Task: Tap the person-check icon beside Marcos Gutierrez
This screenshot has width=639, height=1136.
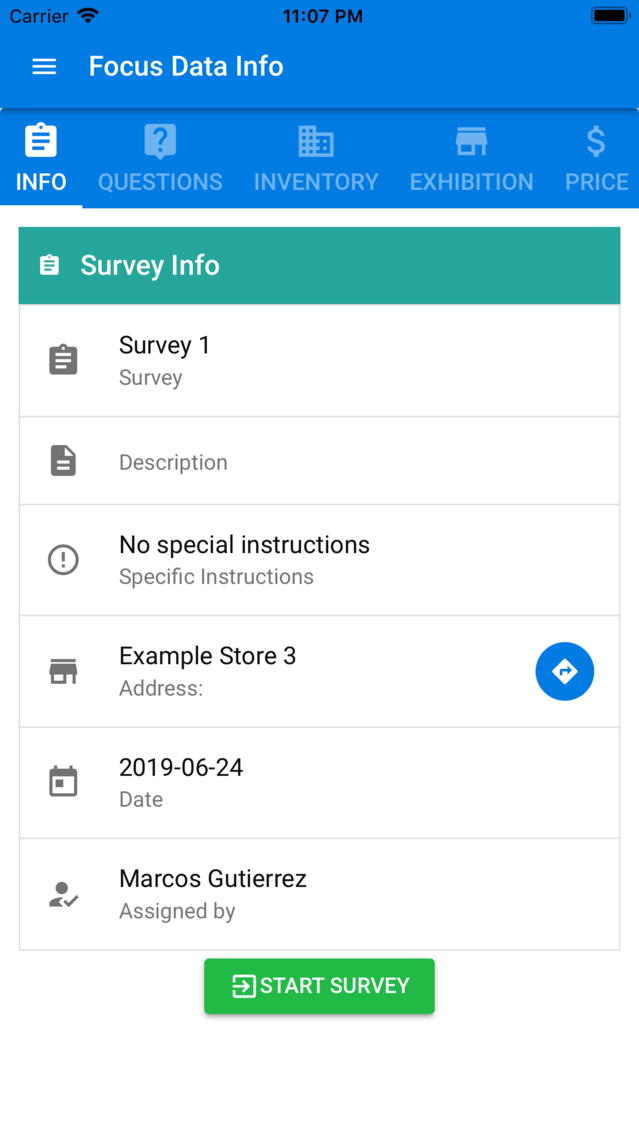Action: [x=64, y=895]
